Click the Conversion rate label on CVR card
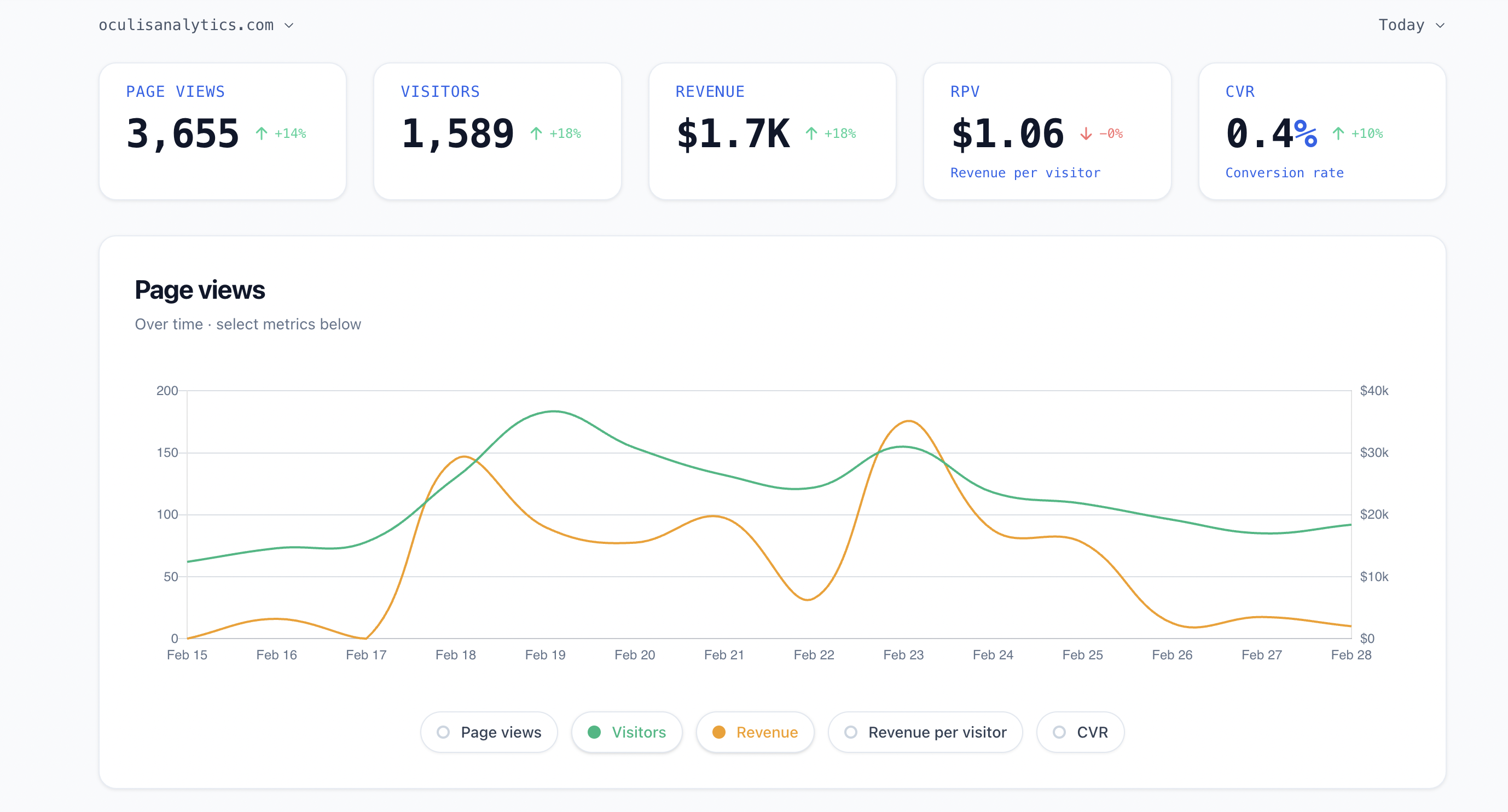Screen dimensions: 1508x812 1284,172
